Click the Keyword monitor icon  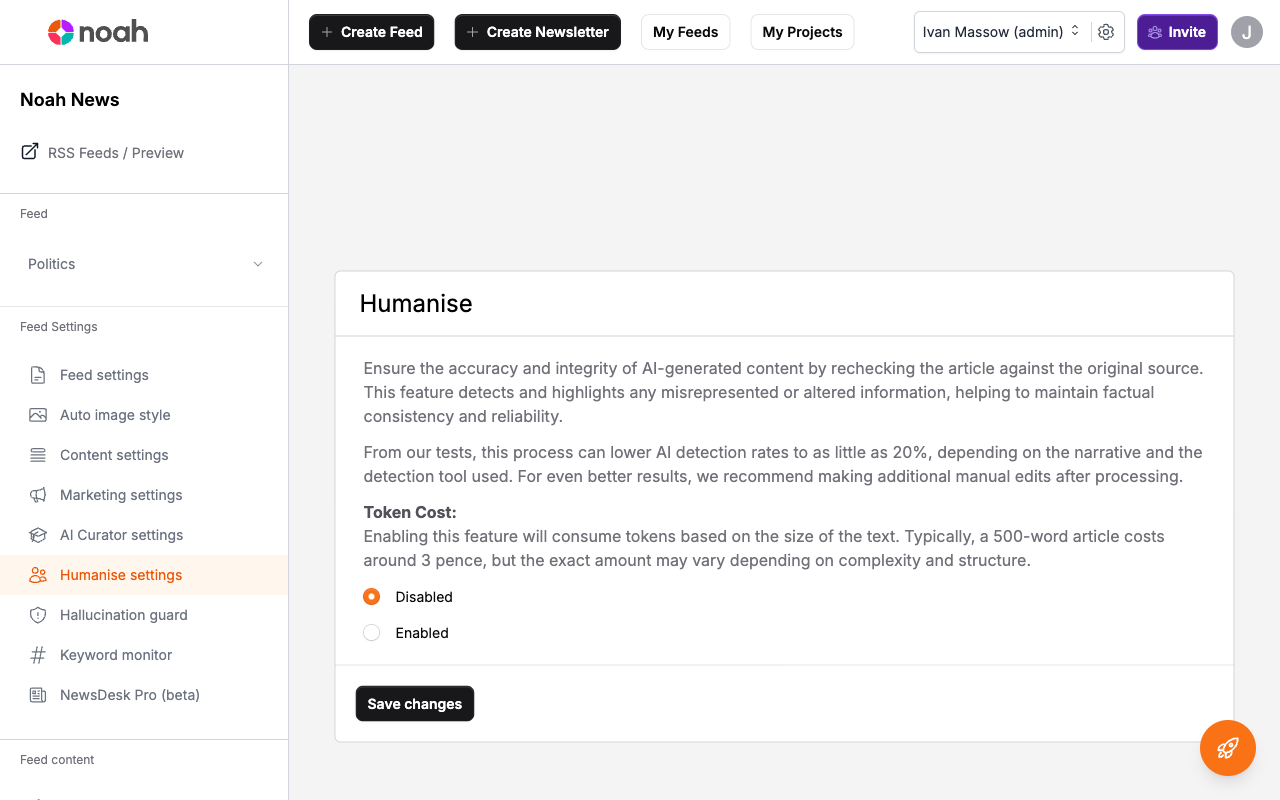pyautogui.click(x=39, y=655)
